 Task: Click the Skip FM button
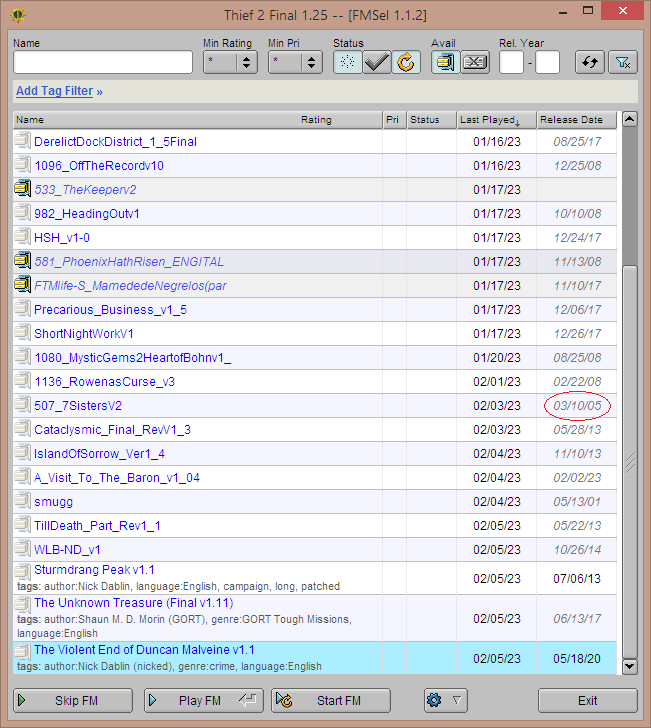[x=73, y=700]
